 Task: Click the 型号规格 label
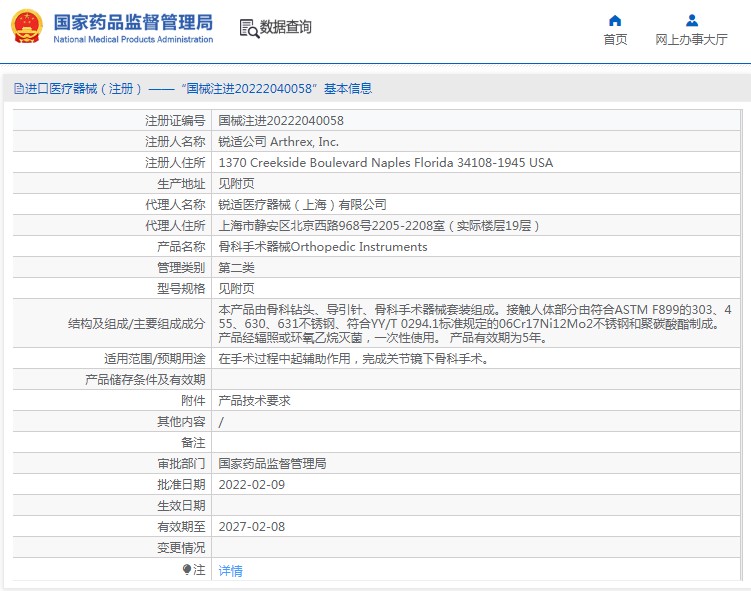181,289
